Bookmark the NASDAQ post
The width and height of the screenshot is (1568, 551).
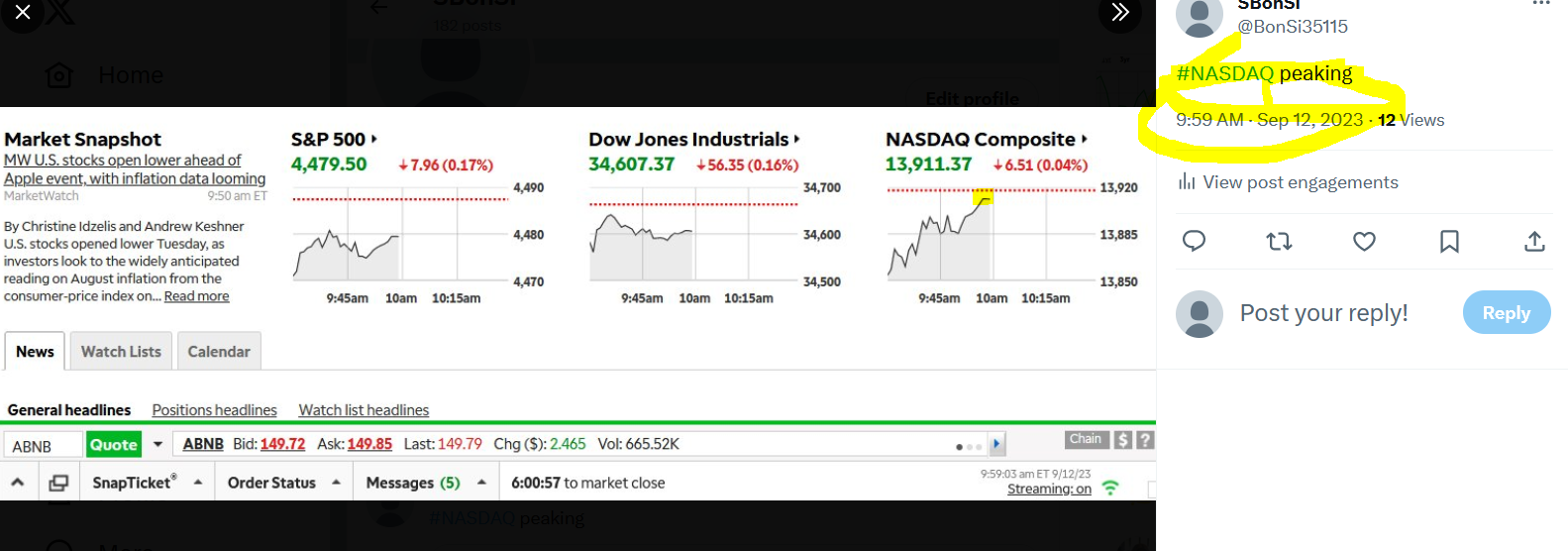[1449, 241]
